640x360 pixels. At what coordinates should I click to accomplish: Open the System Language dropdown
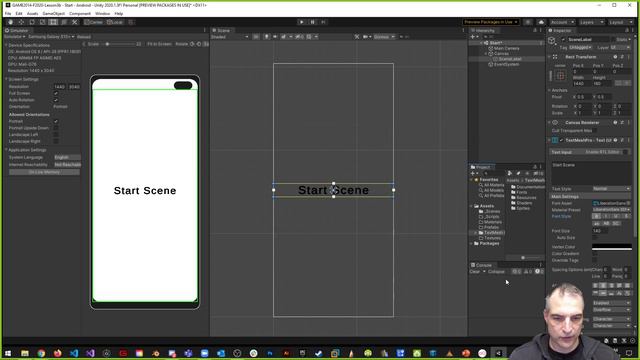(x=67, y=157)
